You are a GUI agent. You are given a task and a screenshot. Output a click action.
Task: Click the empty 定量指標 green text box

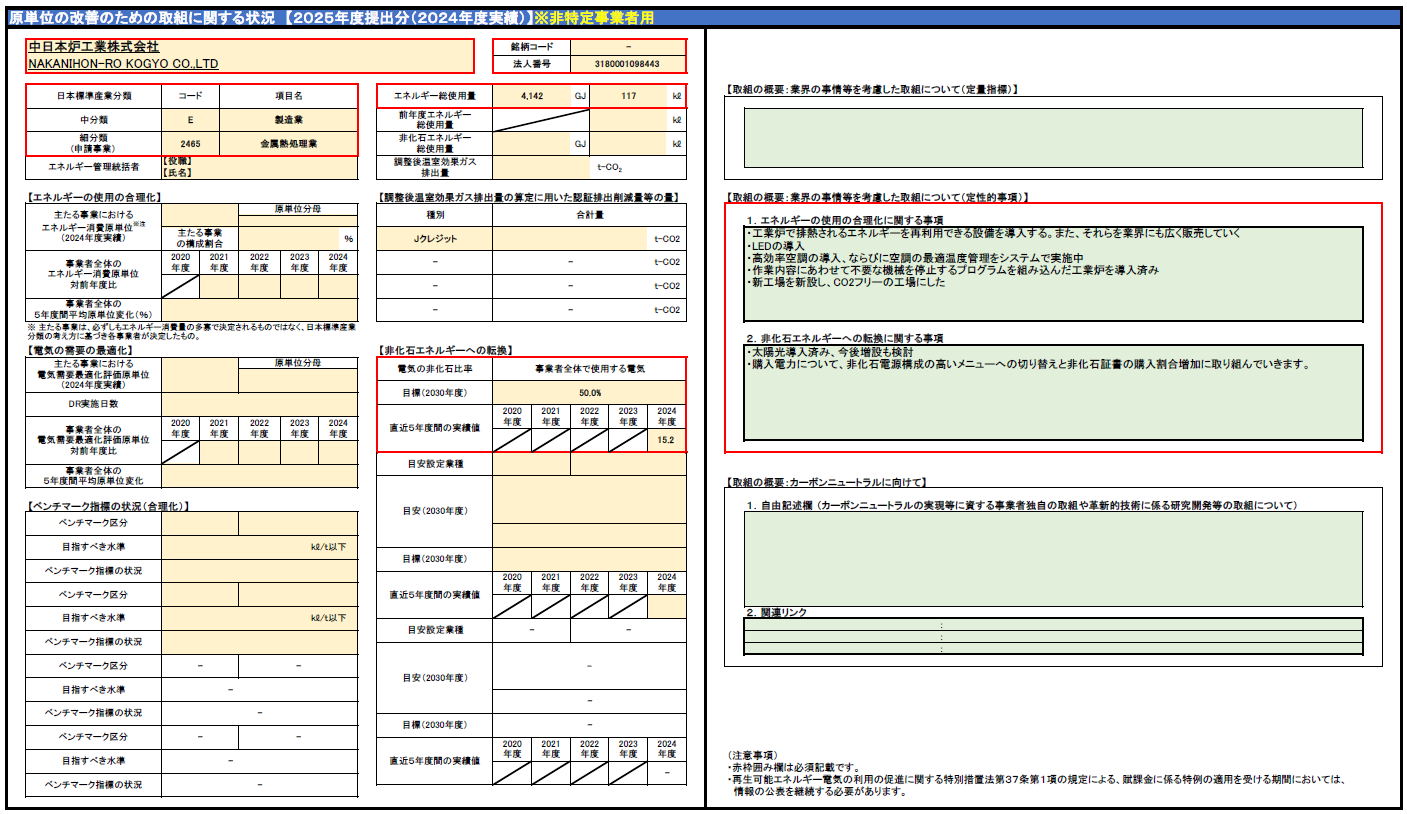click(1053, 137)
